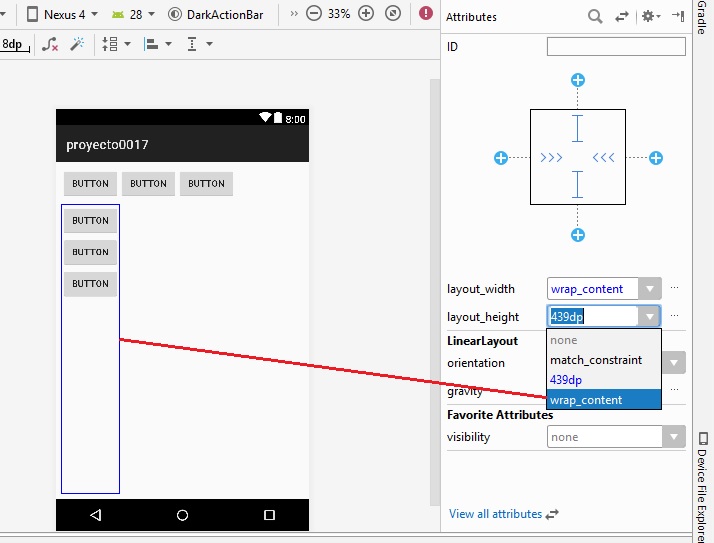Click the zoom in plus icon
Screen dimensions: 714x543
tap(366, 14)
